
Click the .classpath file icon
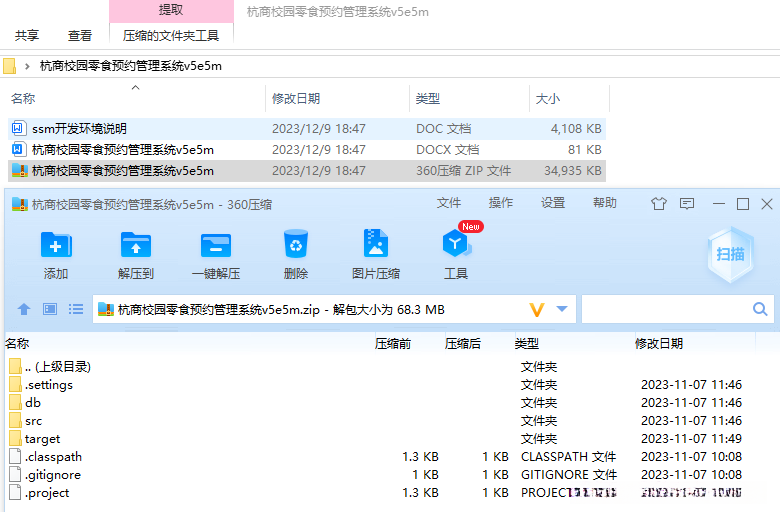(x=15, y=456)
